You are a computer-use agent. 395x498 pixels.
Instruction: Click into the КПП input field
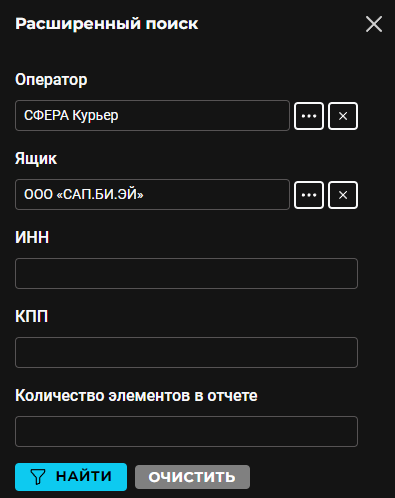pos(186,352)
